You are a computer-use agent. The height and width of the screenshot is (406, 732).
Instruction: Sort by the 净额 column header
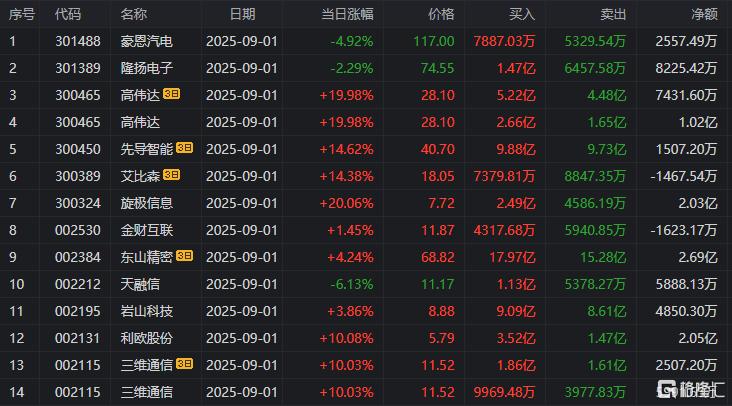coord(704,14)
